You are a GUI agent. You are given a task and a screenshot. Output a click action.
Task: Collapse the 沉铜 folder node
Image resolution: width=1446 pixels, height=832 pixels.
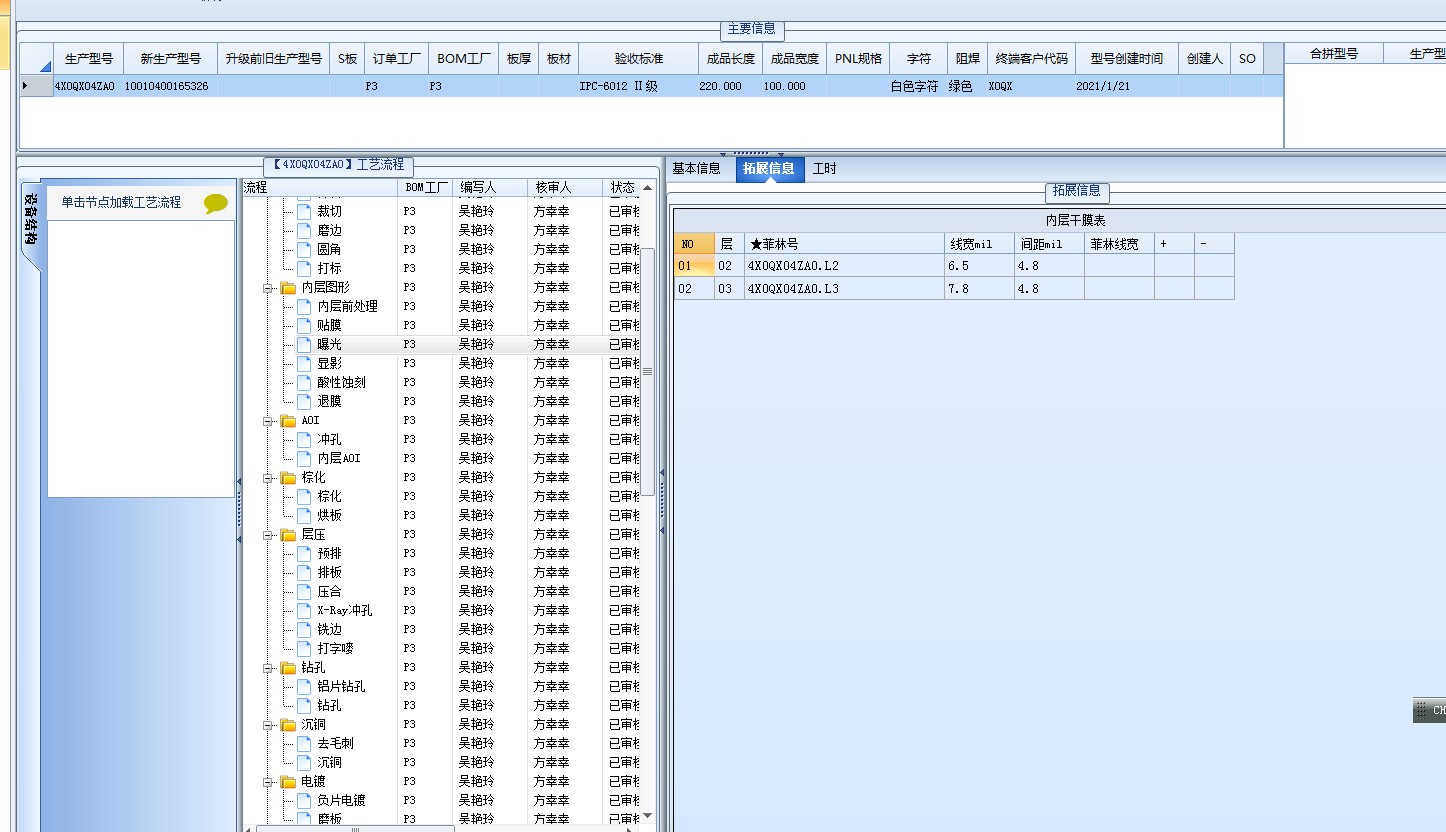pos(268,725)
